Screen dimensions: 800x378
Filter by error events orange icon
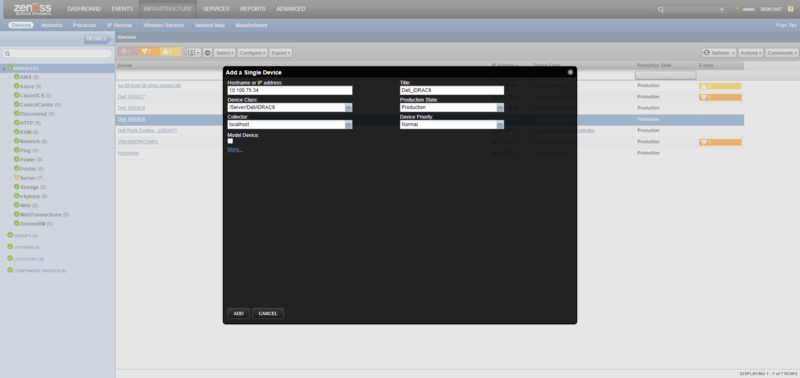pyautogui.click(x=149, y=52)
